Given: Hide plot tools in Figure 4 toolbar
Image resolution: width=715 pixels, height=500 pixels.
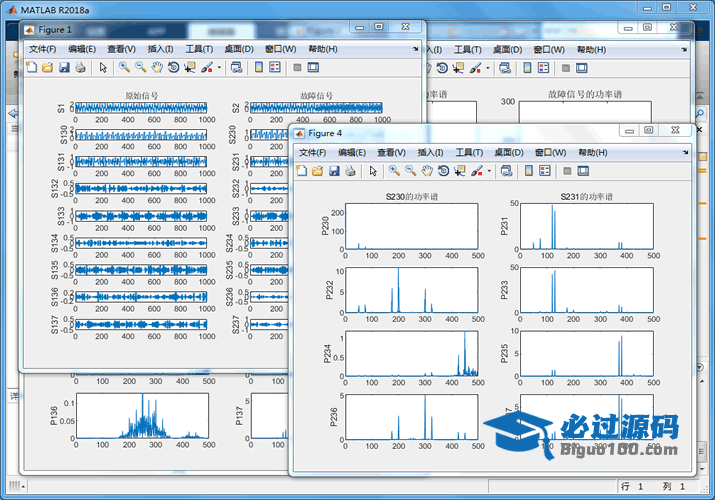Looking at the screenshot, I should click(x=567, y=171).
